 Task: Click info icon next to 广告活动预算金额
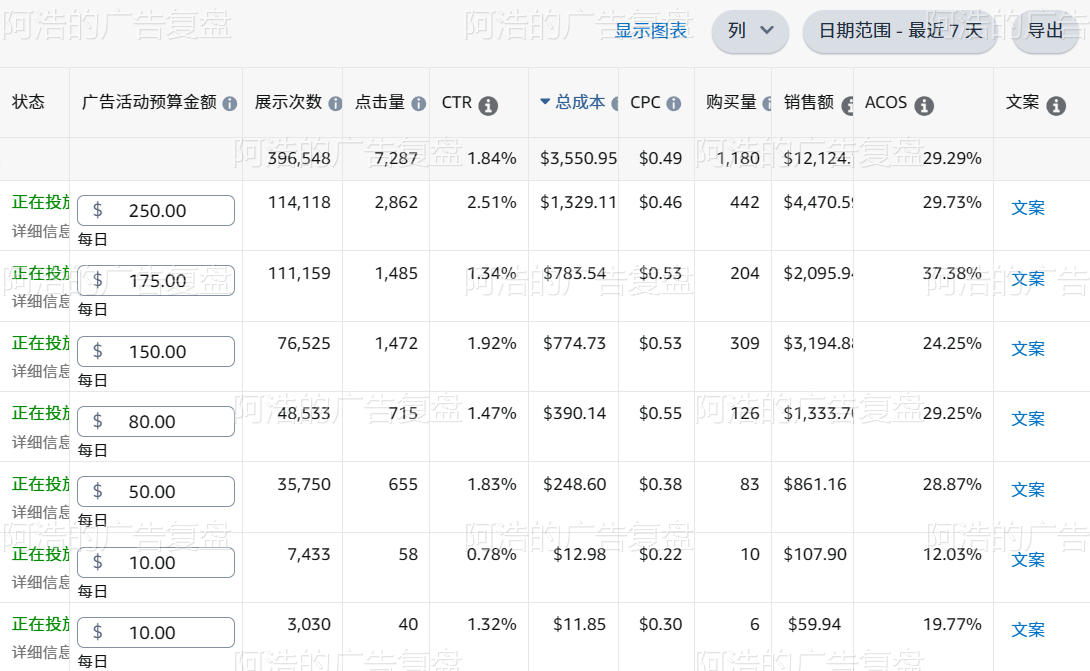click(229, 104)
